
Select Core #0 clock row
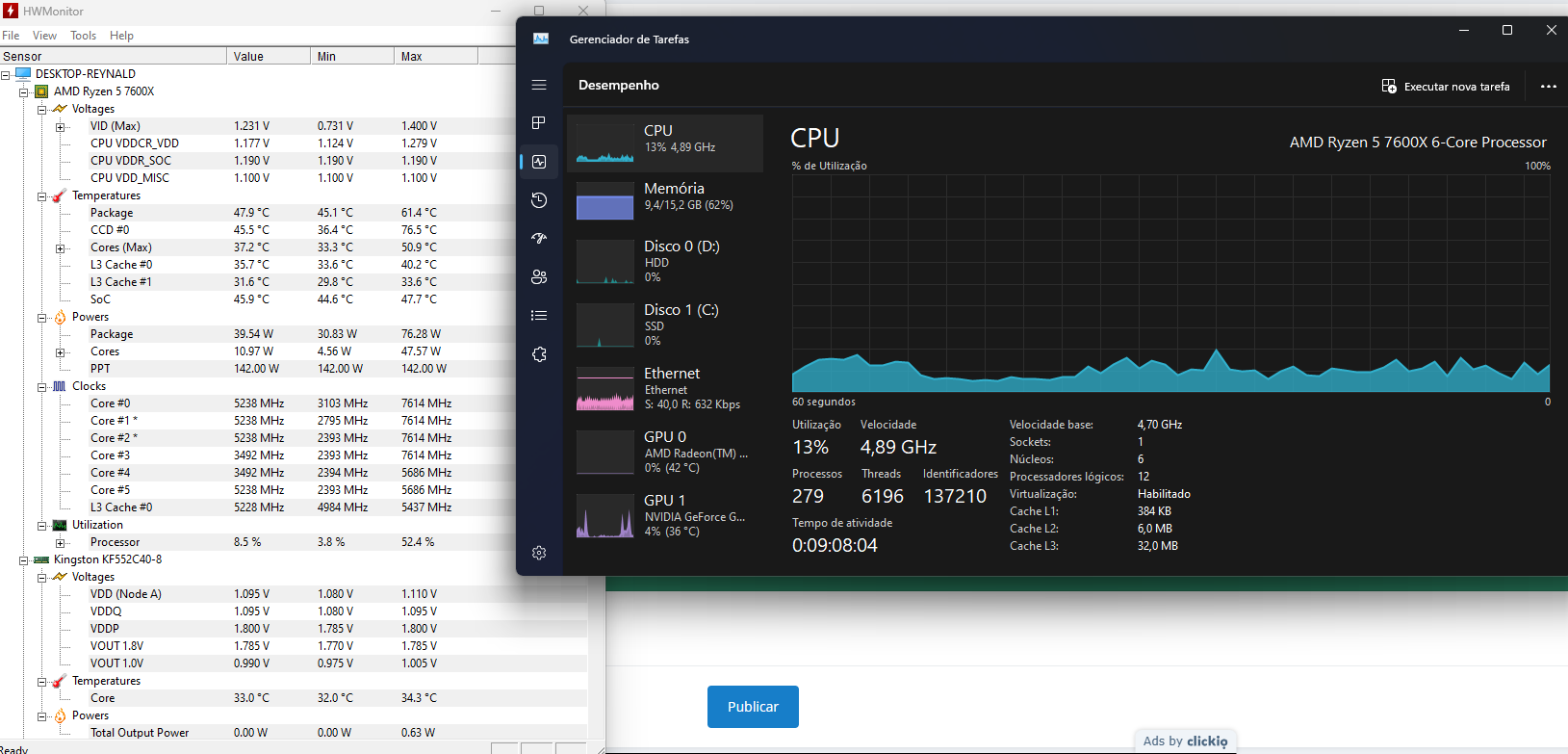pyautogui.click(x=294, y=403)
